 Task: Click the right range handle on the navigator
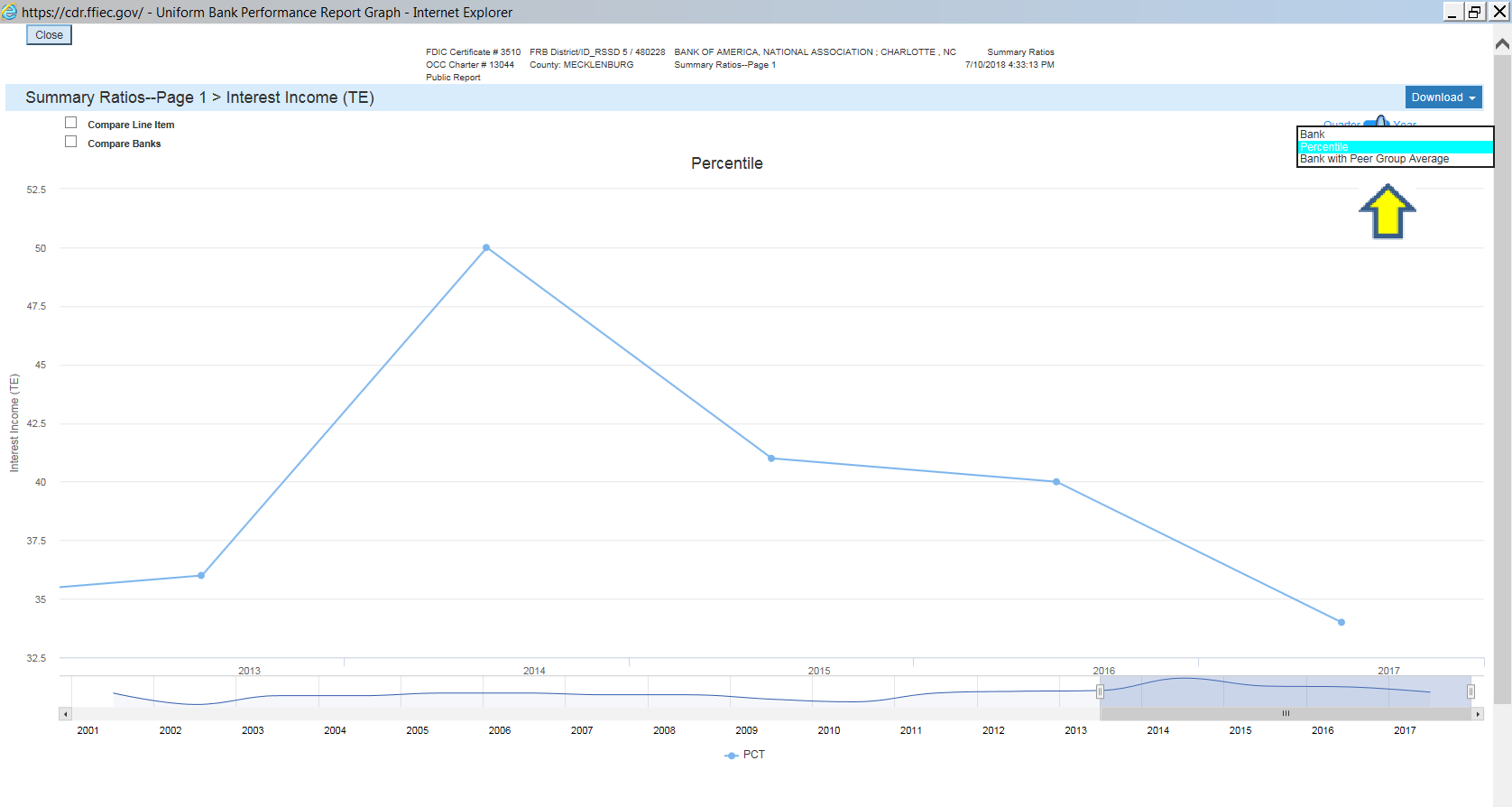coord(1471,691)
